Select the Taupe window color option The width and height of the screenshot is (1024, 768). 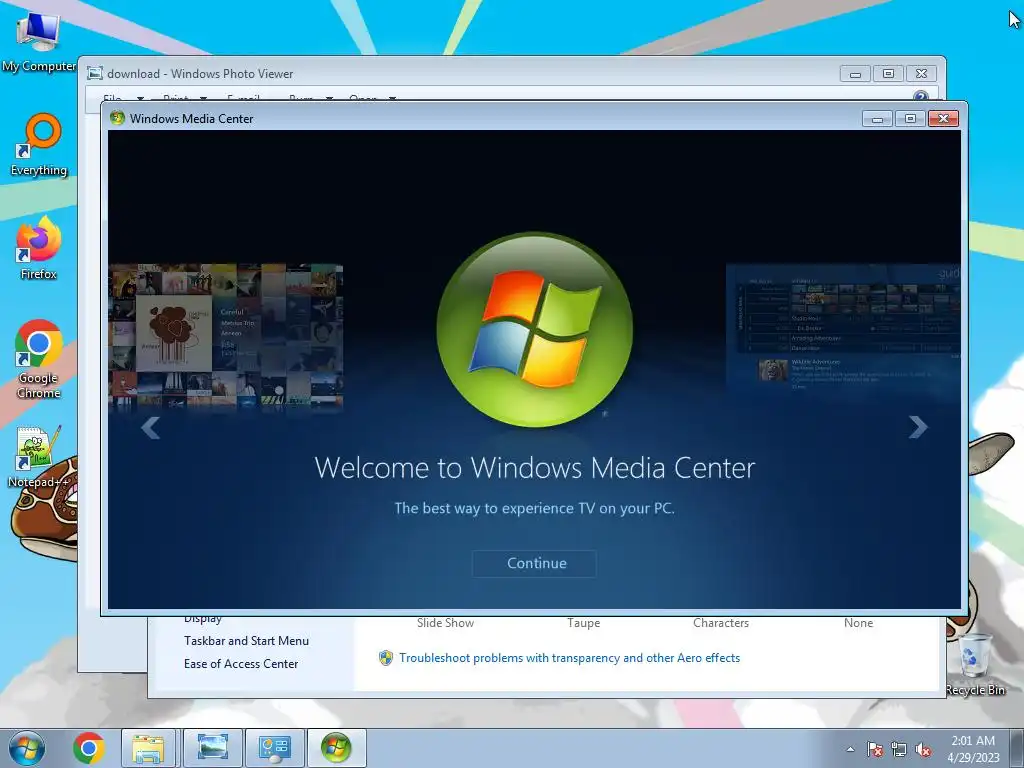(583, 623)
